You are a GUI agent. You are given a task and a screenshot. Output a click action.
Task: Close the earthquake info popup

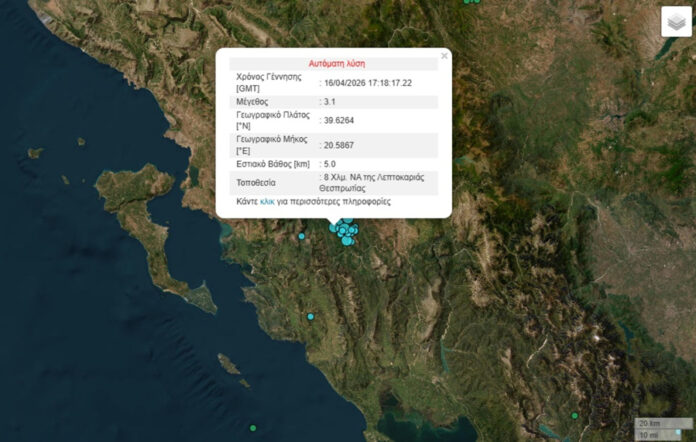tap(444, 56)
